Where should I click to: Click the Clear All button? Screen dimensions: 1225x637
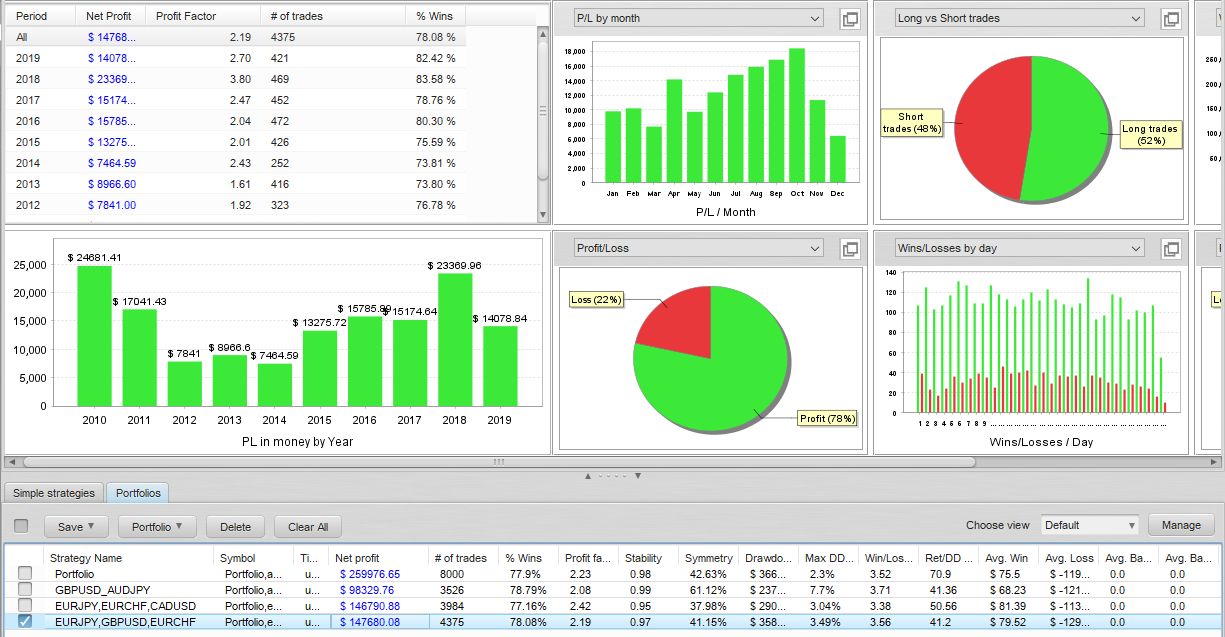308,526
